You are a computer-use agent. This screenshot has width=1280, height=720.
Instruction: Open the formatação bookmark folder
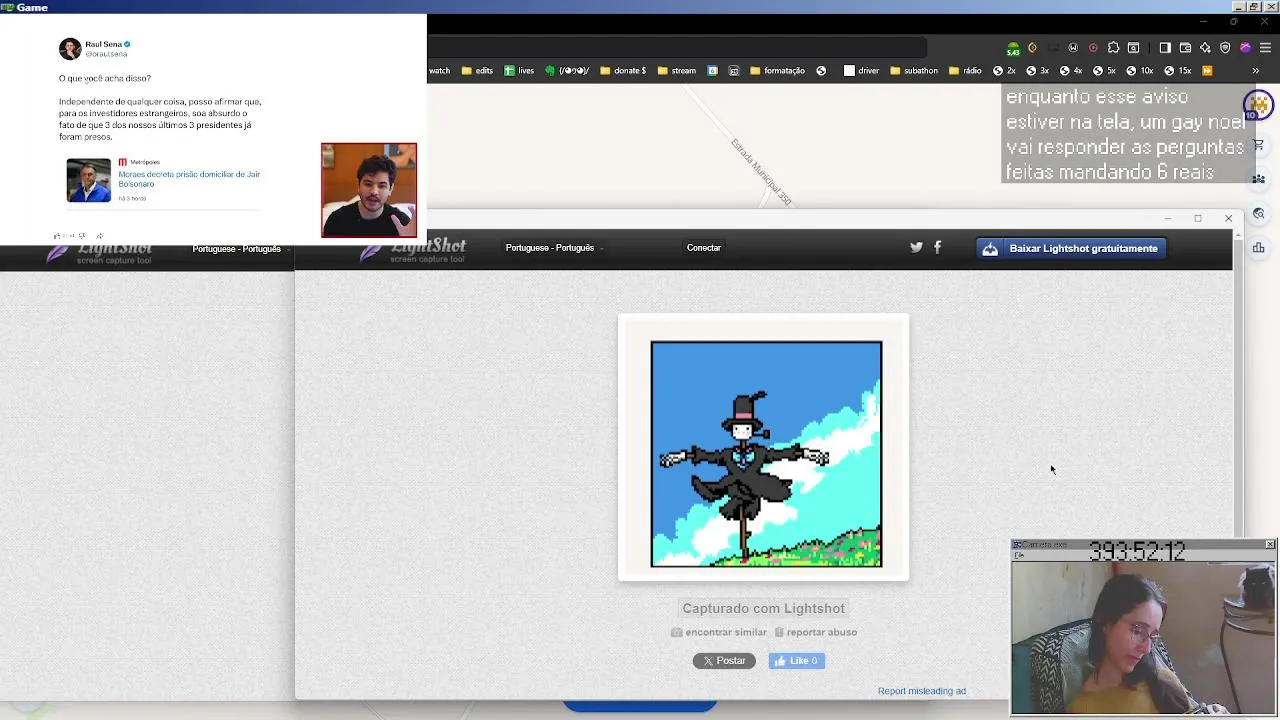click(x=777, y=71)
